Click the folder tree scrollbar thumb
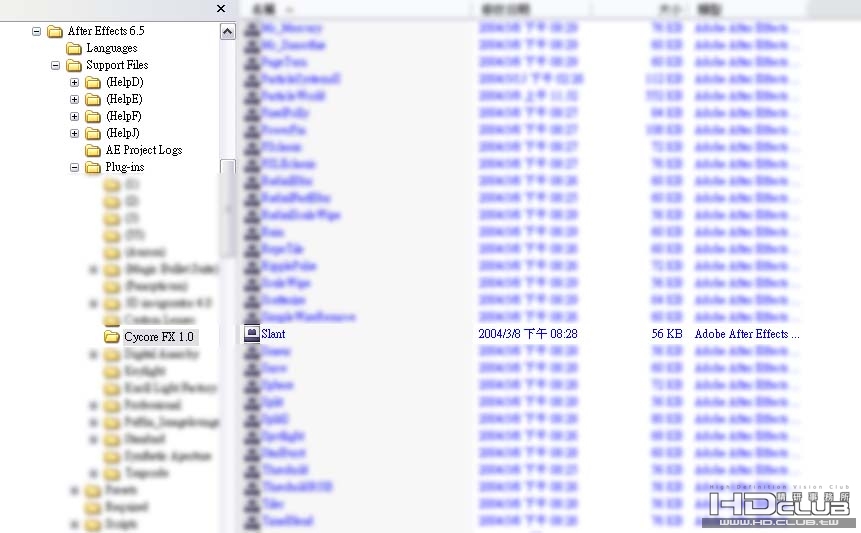Image resolution: width=861 pixels, height=533 pixels. click(x=227, y=207)
